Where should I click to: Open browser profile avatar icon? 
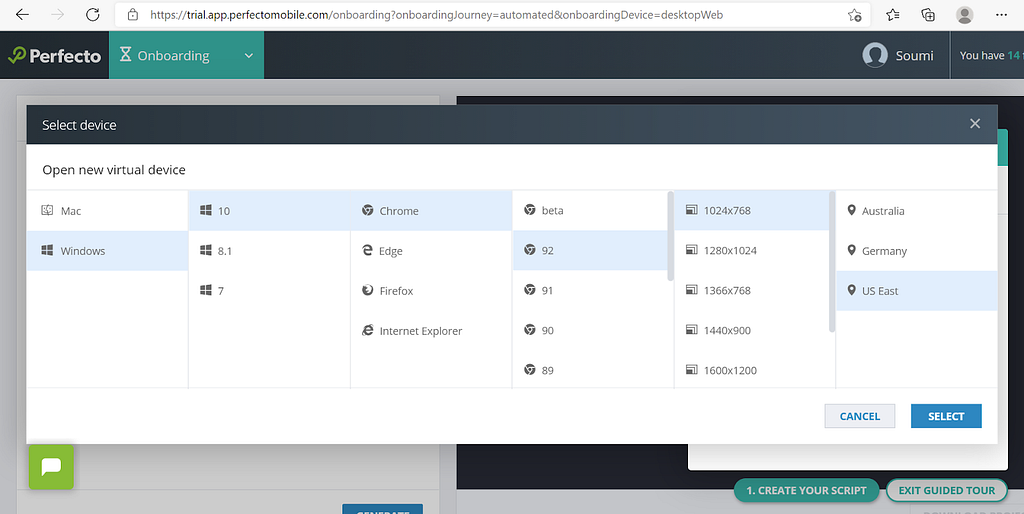tap(964, 14)
